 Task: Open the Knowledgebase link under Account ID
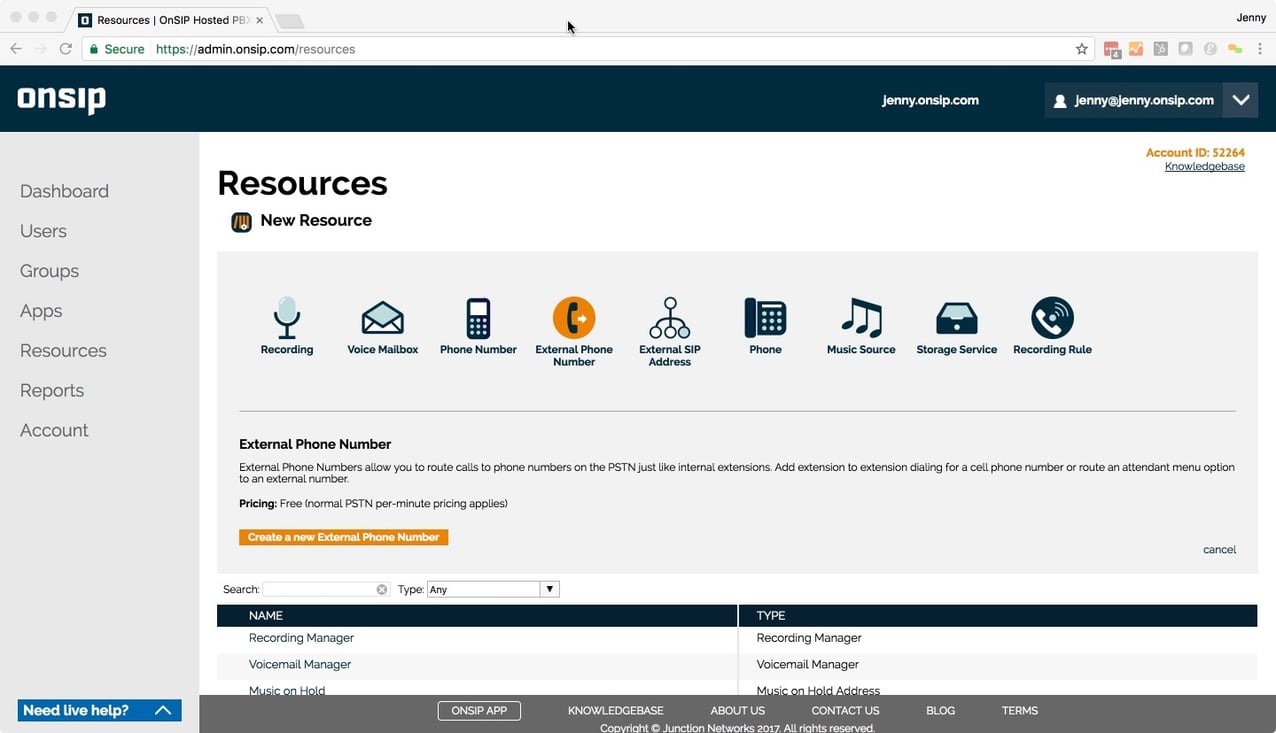click(x=1204, y=167)
